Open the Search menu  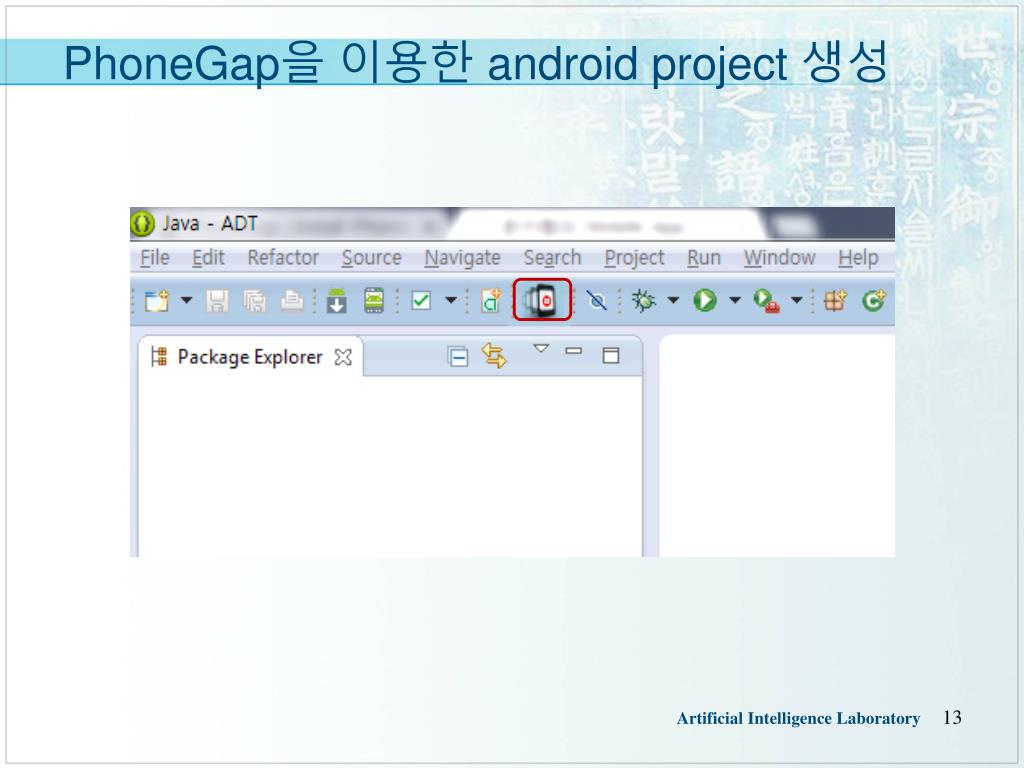point(552,257)
